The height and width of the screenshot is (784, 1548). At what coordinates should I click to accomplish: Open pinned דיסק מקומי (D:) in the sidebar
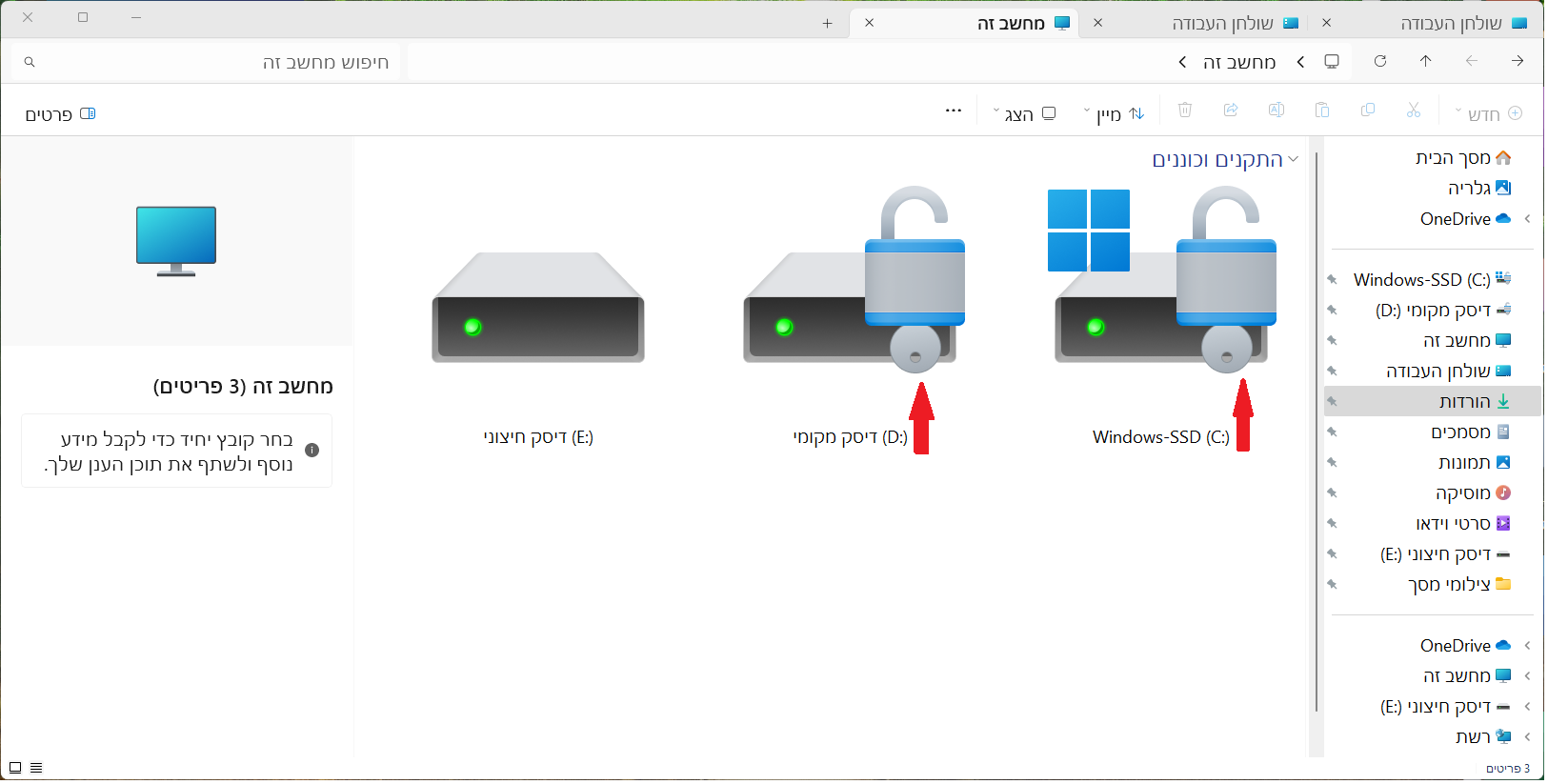click(x=1443, y=311)
